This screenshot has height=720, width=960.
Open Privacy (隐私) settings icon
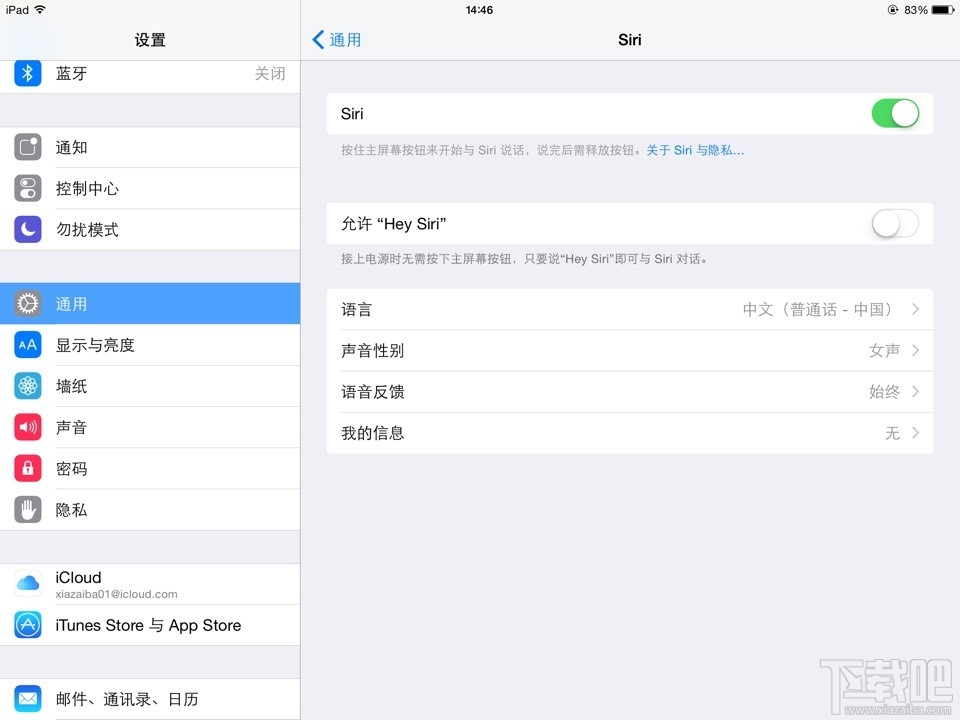click(26, 509)
